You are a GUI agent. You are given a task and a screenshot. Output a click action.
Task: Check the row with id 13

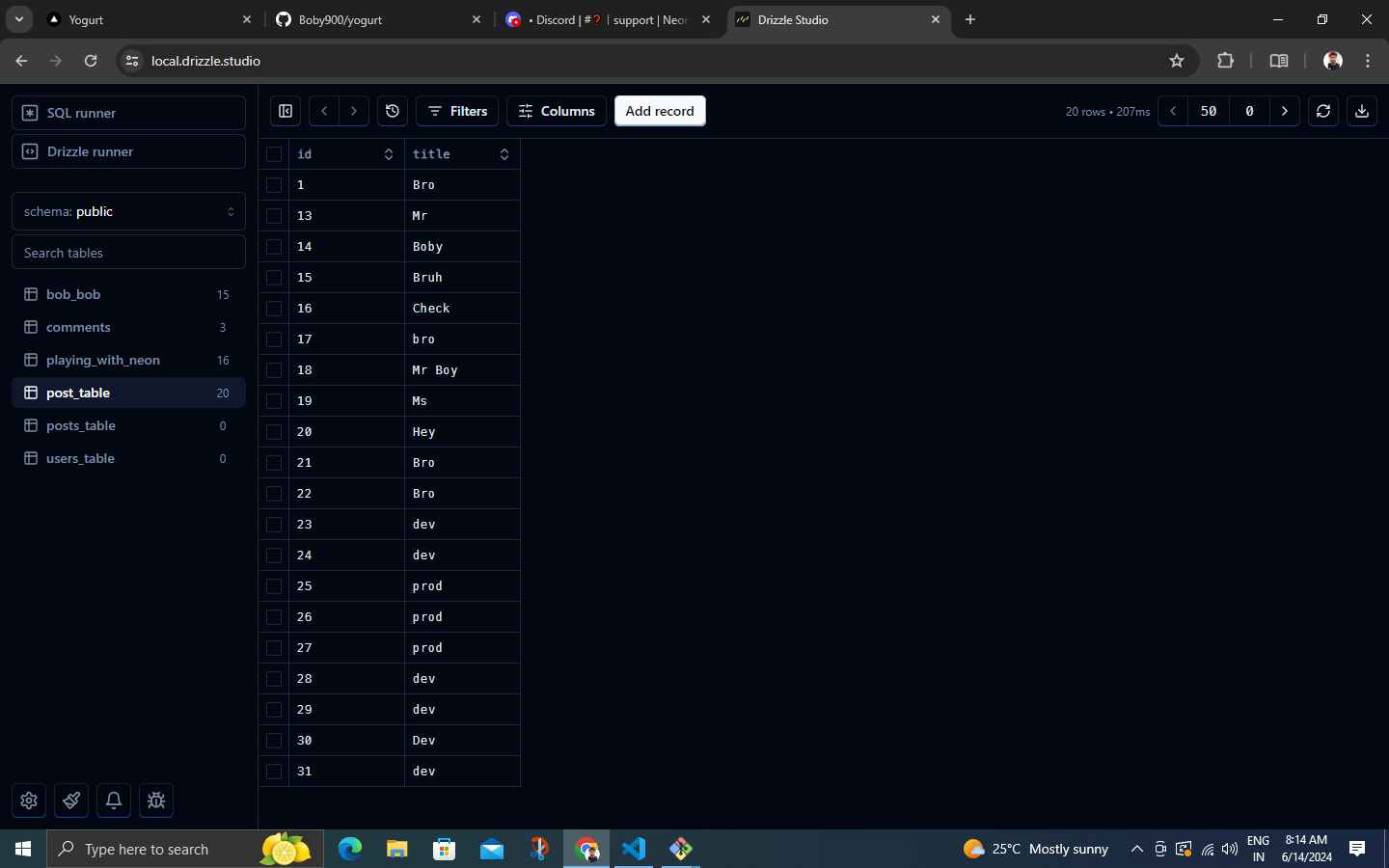(274, 216)
